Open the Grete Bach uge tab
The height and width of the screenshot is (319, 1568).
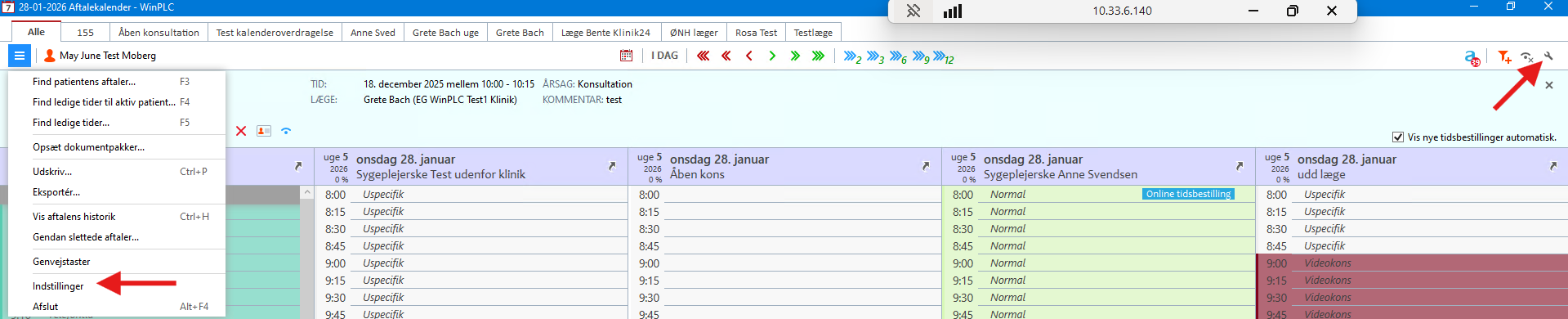tap(445, 33)
